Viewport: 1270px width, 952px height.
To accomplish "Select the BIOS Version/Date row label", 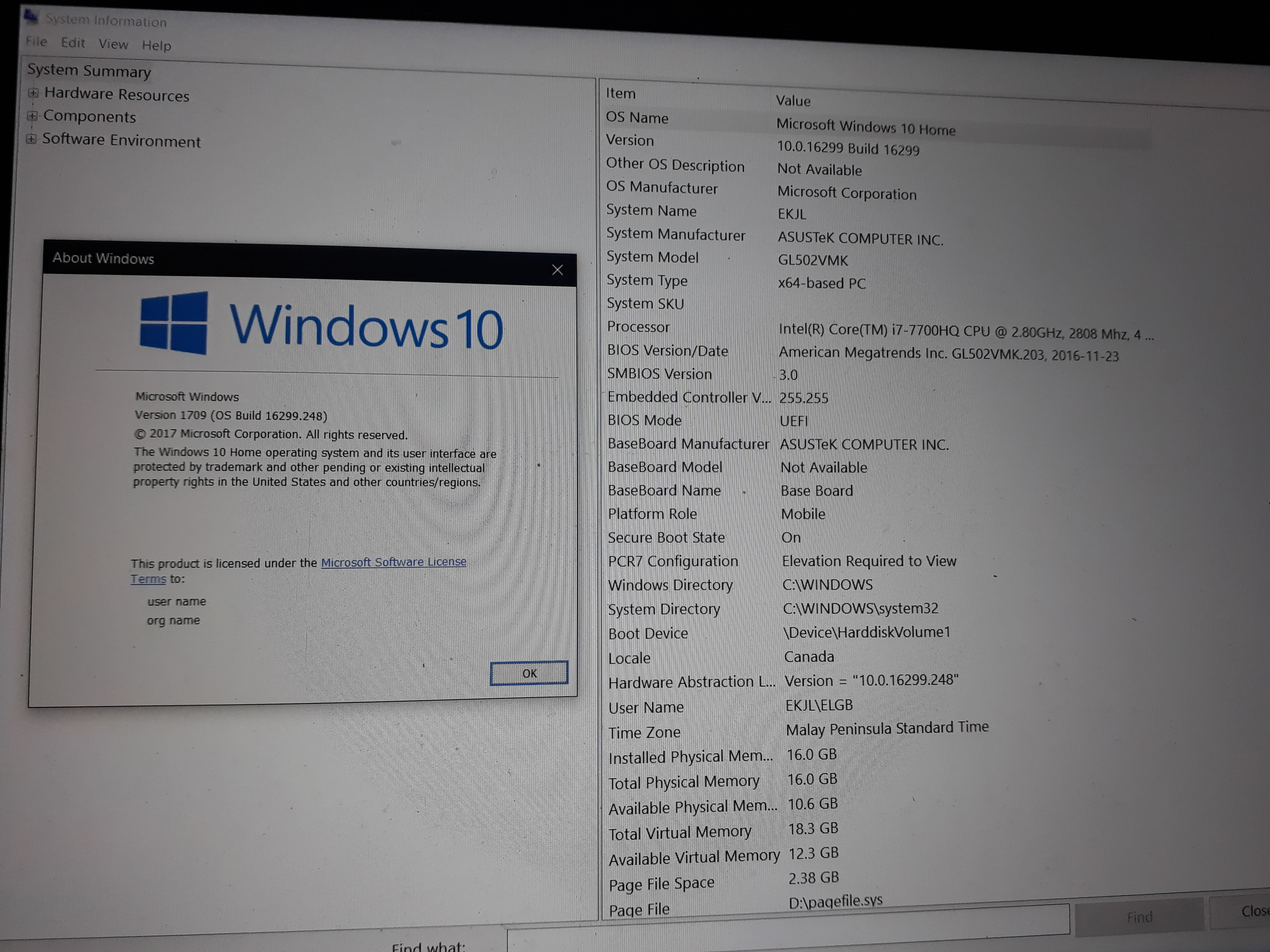I will [668, 351].
